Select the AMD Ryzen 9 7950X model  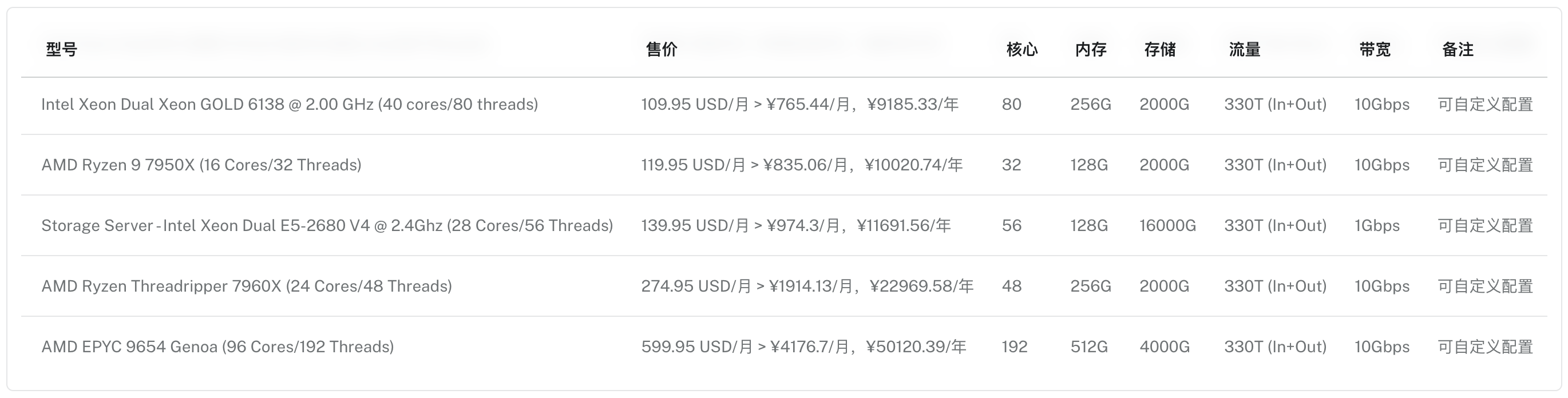coord(201,165)
